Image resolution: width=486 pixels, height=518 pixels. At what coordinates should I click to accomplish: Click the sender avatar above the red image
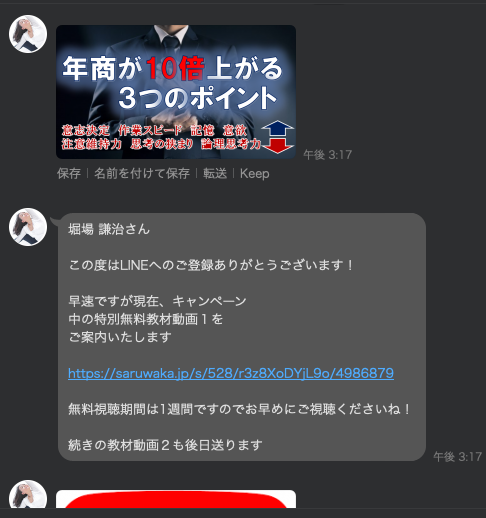click(28, 494)
